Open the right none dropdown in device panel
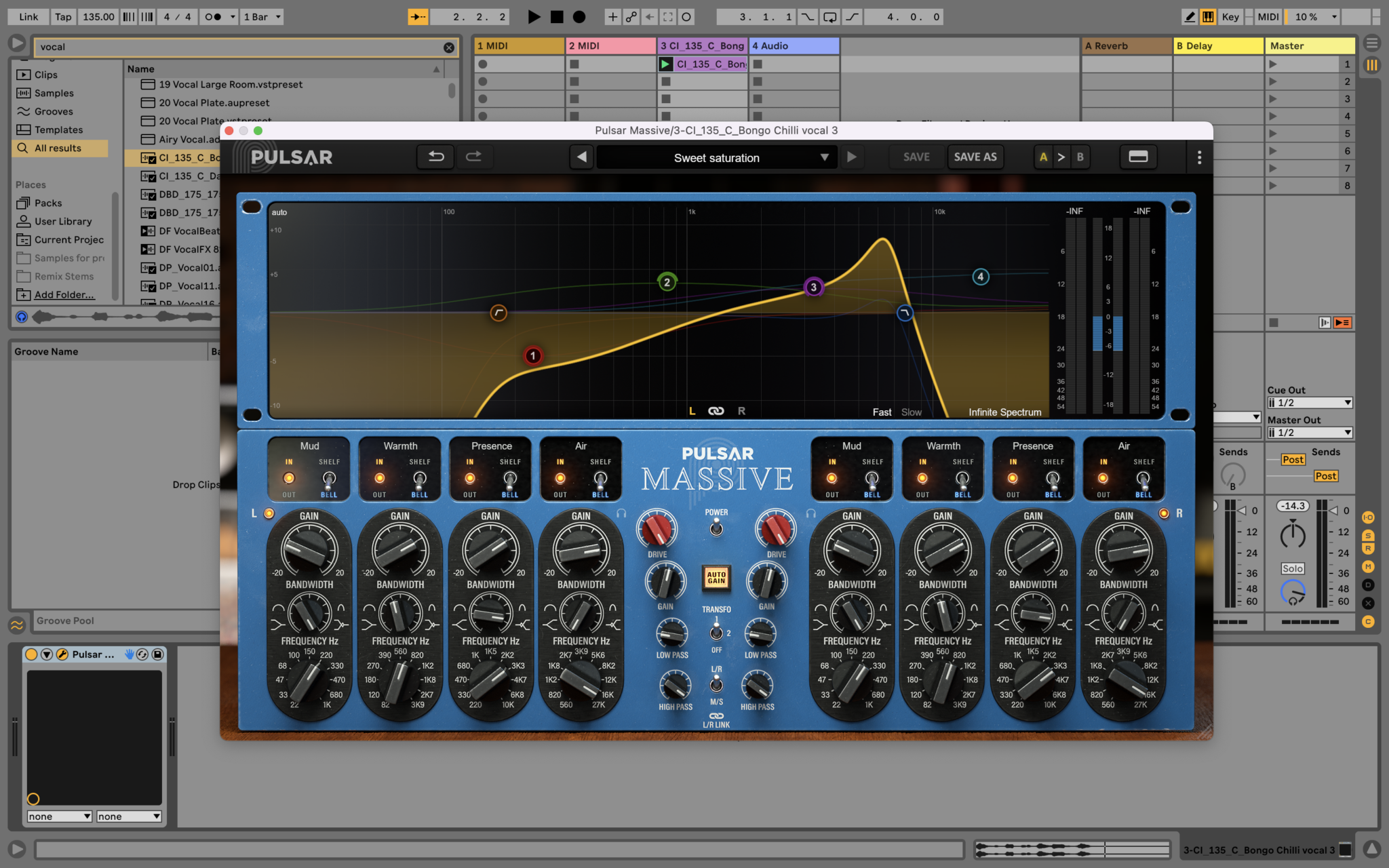1389x868 pixels. pyautogui.click(x=128, y=816)
